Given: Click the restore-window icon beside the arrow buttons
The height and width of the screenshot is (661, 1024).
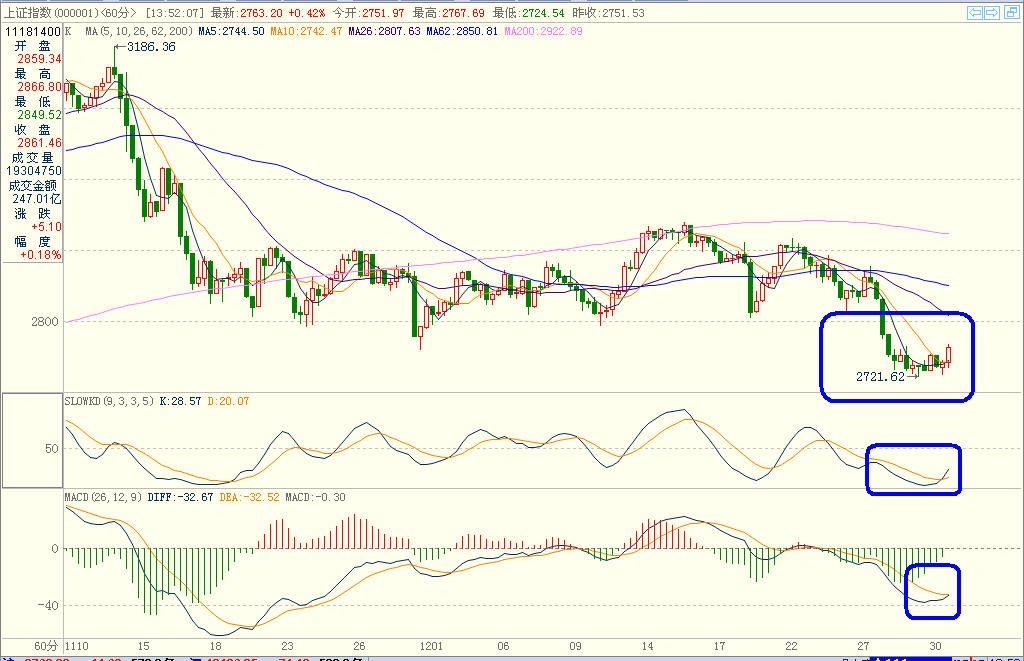Looking at the screenshot, I should [1012, 12].
